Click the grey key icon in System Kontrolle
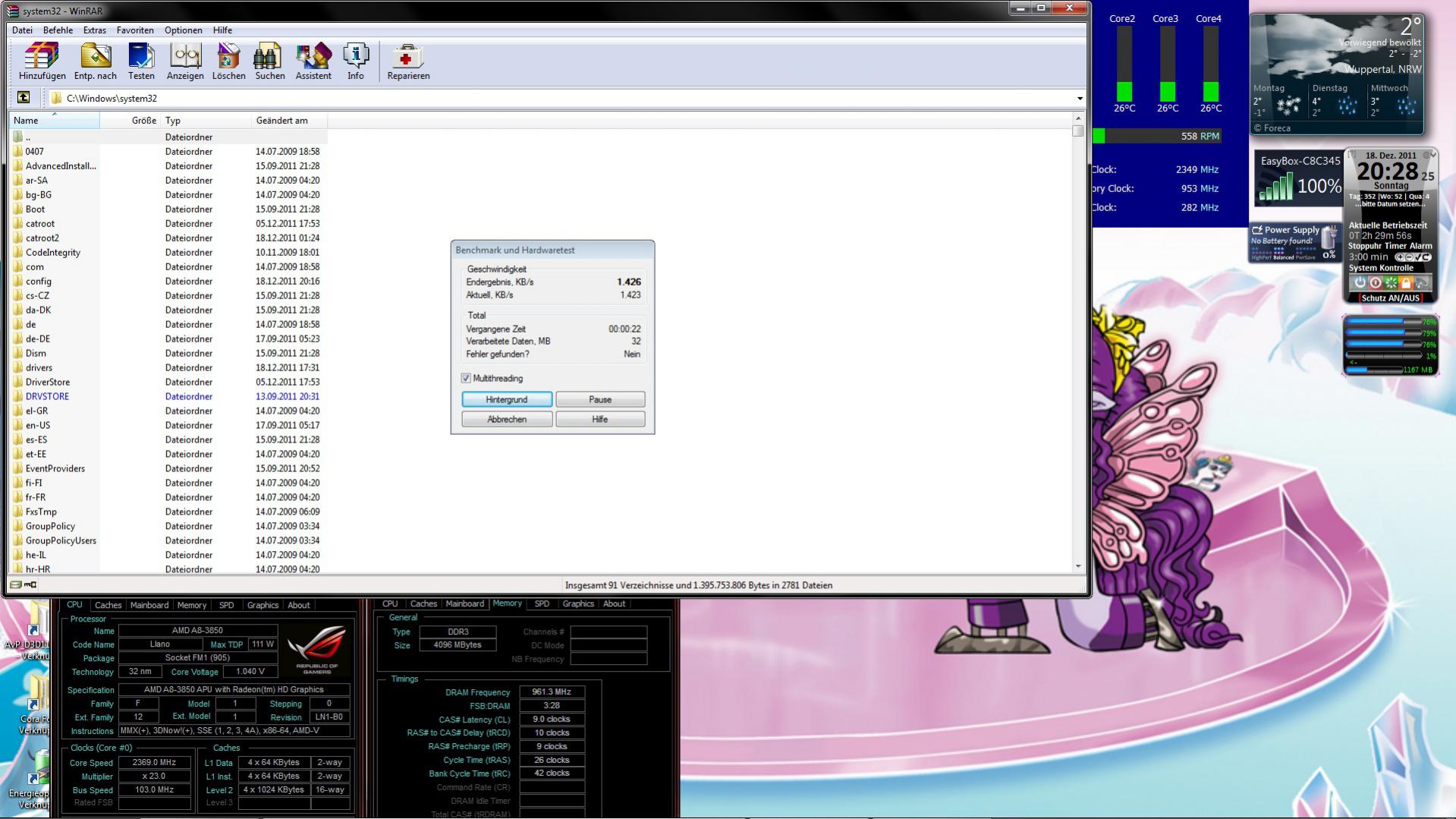This screenshot has width=1456, height=819. (1422, 282)
